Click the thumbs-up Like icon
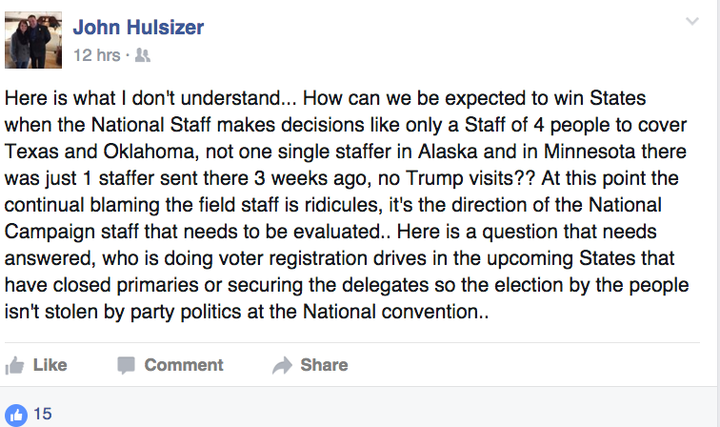The height and width of the screenshot is (427, 720). coord(14,365)
